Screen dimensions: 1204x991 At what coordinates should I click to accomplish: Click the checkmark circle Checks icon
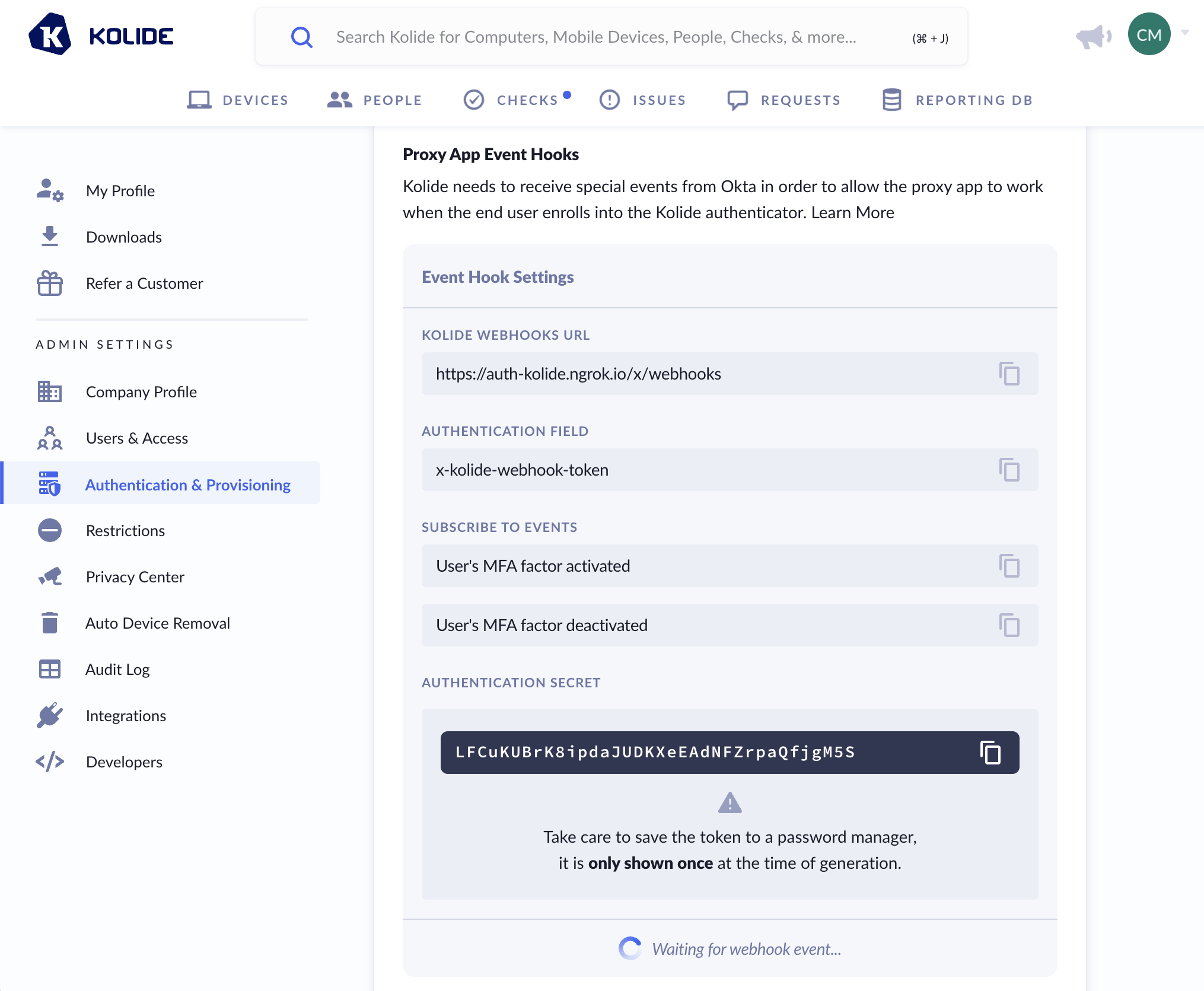click(474, 100)
